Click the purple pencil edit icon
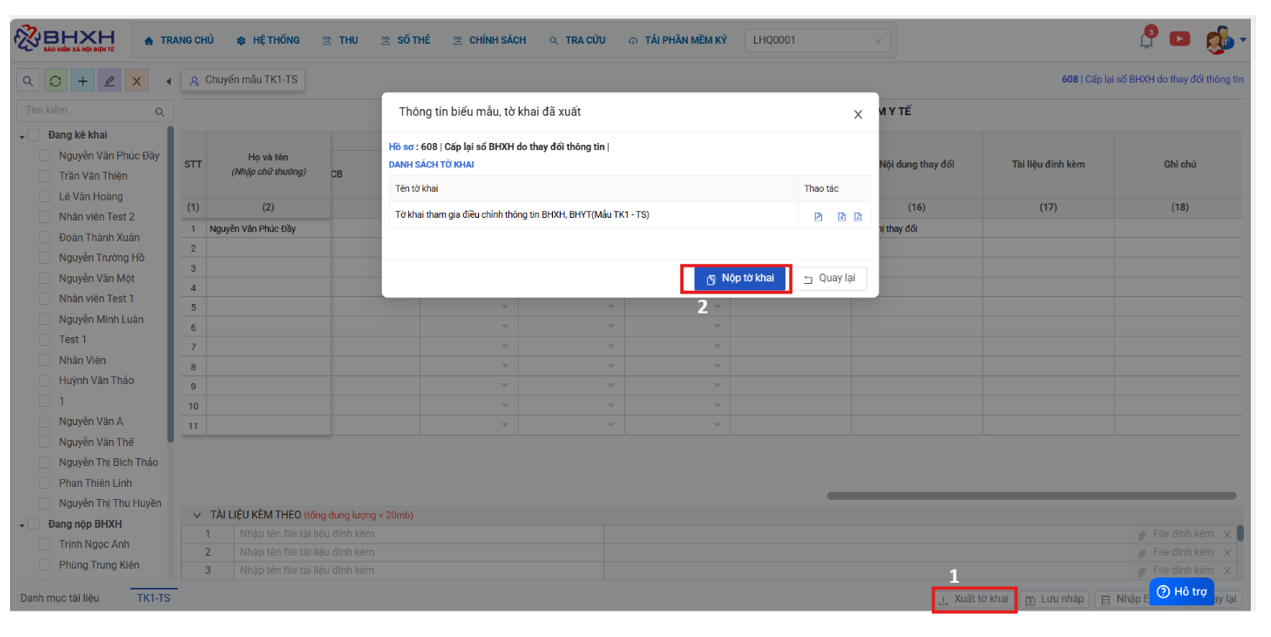The image size is (1271, 637). 110,81
